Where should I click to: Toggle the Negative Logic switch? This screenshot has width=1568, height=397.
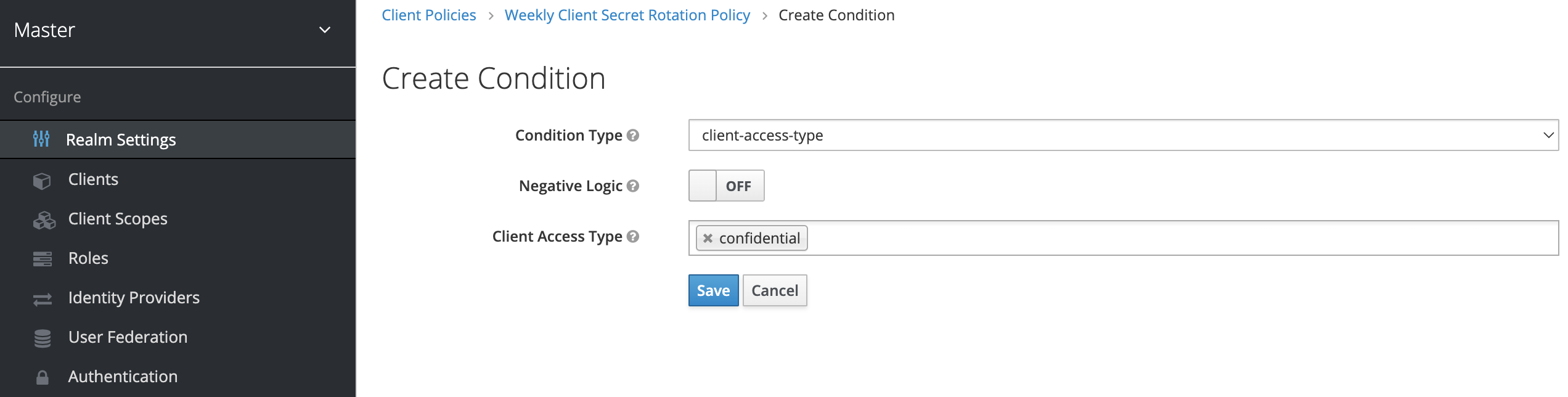[x=726, y=186]
